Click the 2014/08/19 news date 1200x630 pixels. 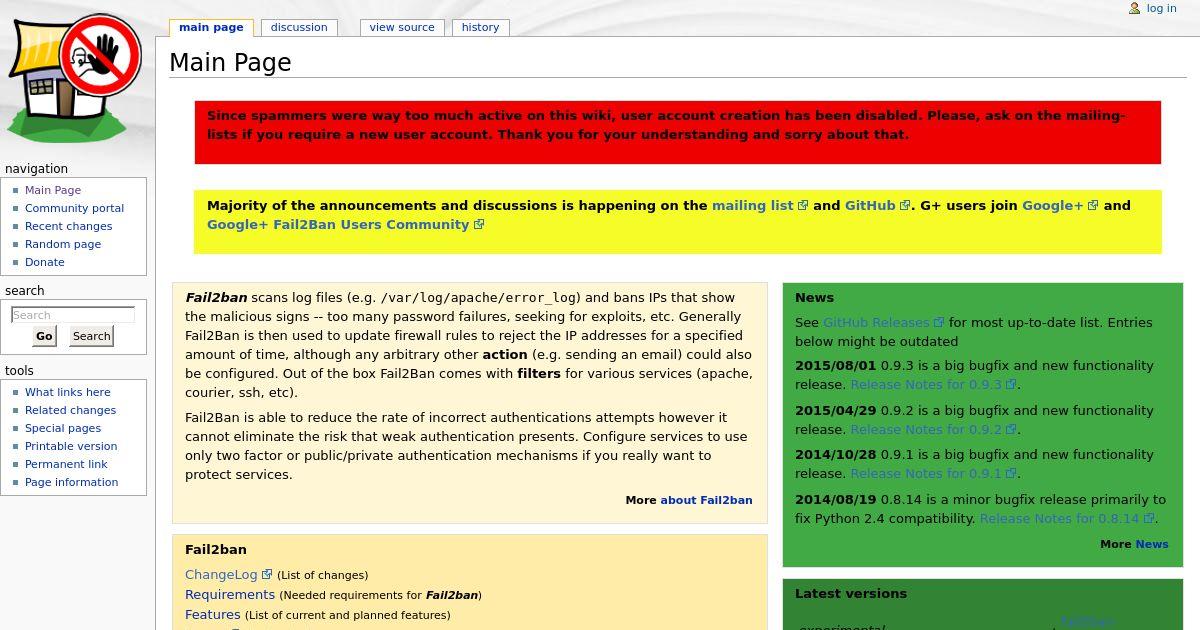pyautogui.click(x=835, y=499)
